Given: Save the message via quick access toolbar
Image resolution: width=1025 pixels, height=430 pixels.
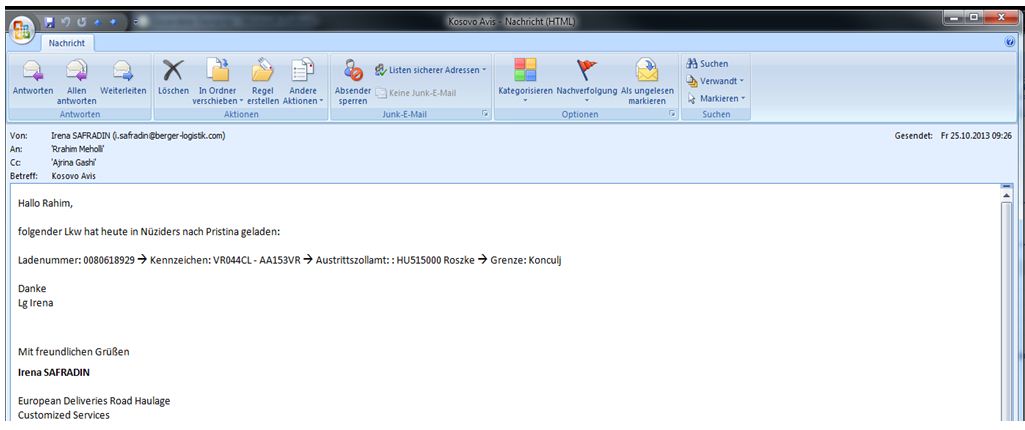Looking at the screenshot, I should [50, 22].
